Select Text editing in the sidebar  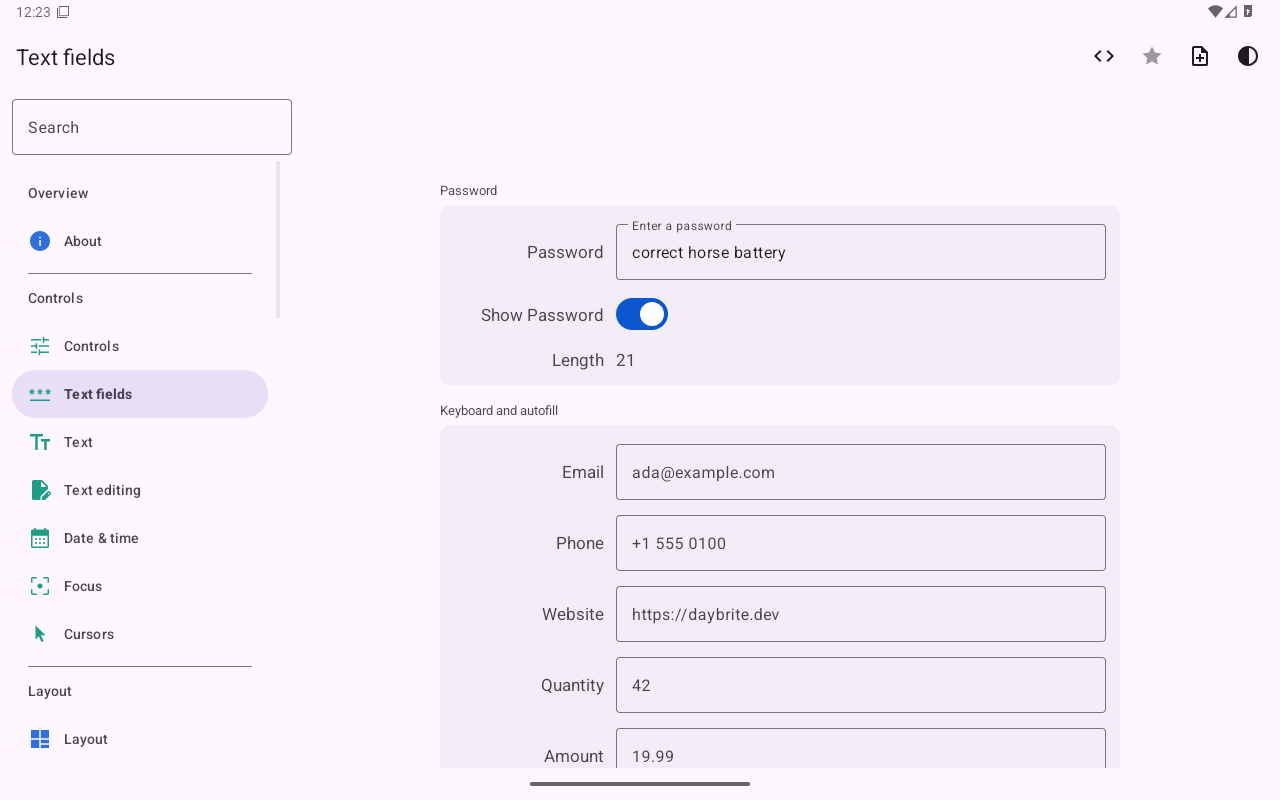coord(140,490)
